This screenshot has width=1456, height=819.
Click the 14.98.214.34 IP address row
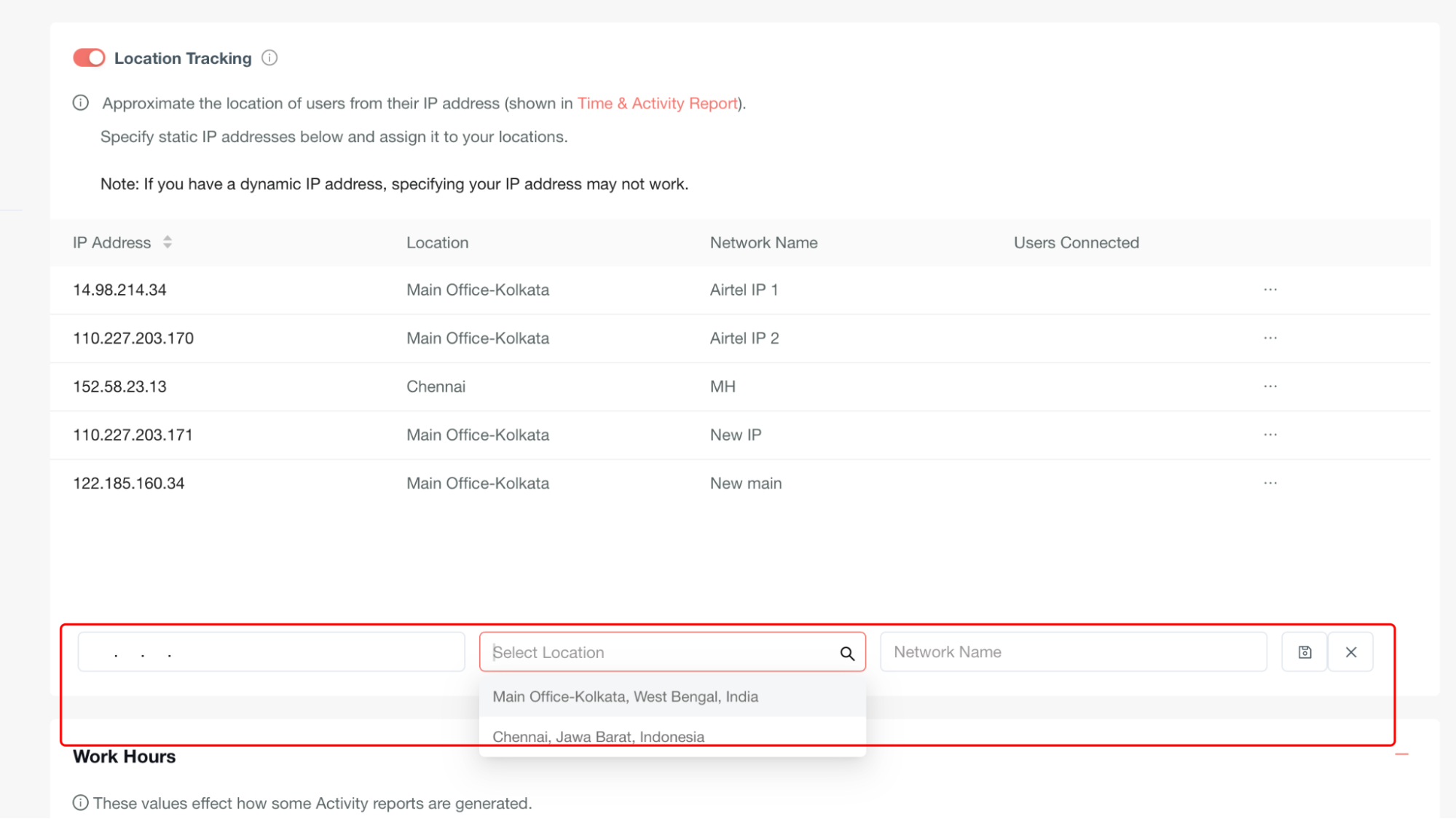(119, 290)
